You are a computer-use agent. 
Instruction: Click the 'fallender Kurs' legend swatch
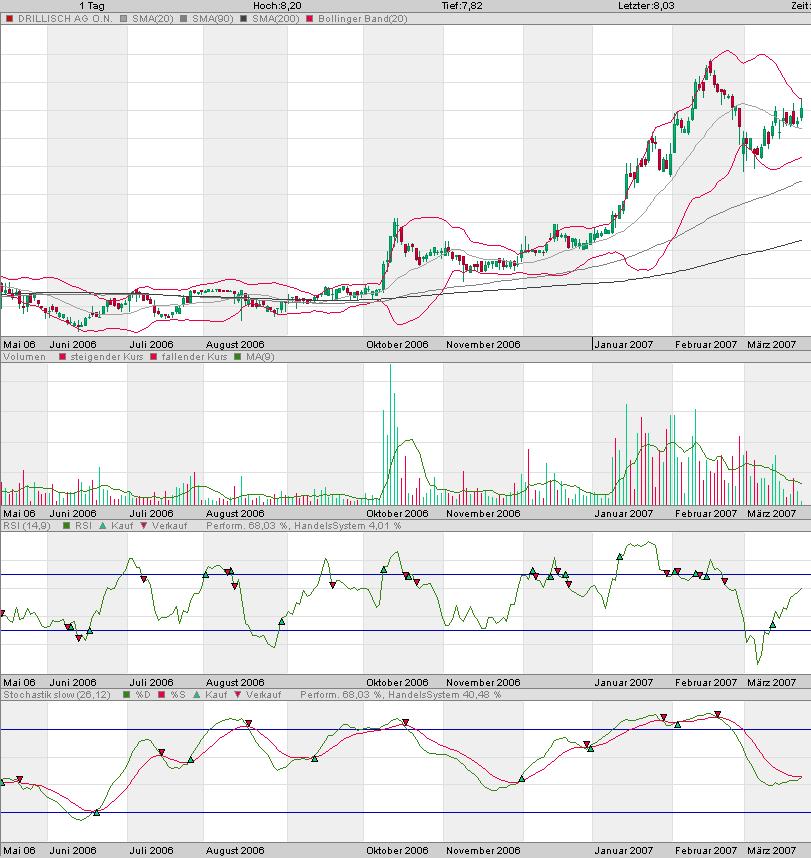pos(154,357)
